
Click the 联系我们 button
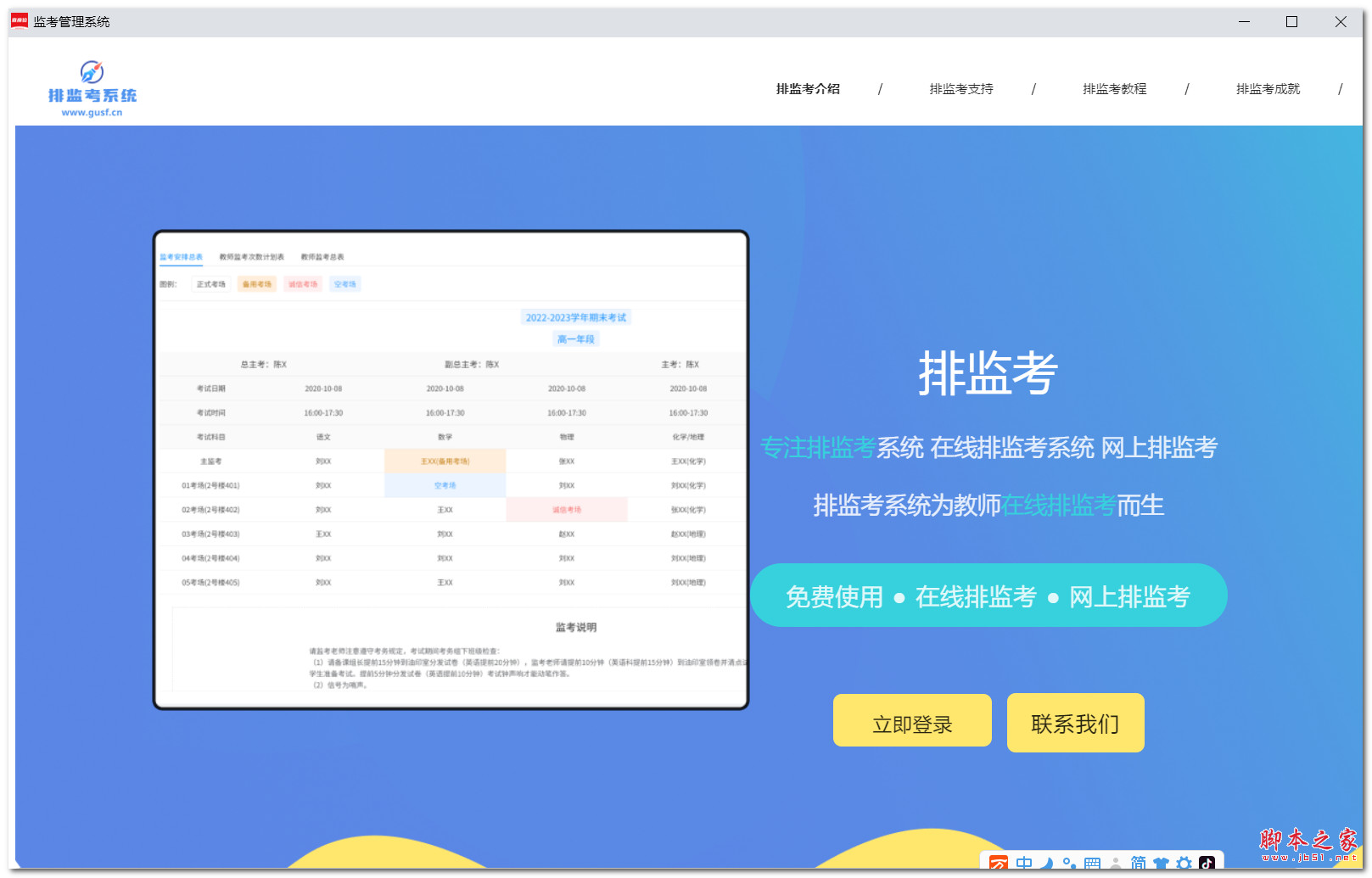[1075, 723]
